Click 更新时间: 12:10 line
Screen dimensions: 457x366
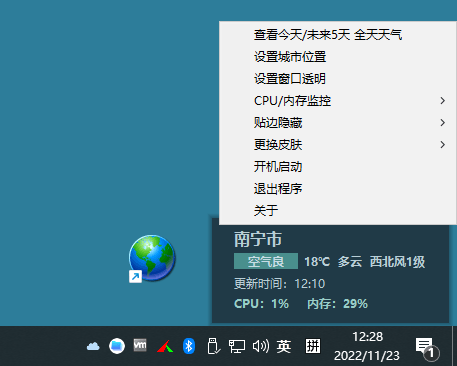[279, 284]
